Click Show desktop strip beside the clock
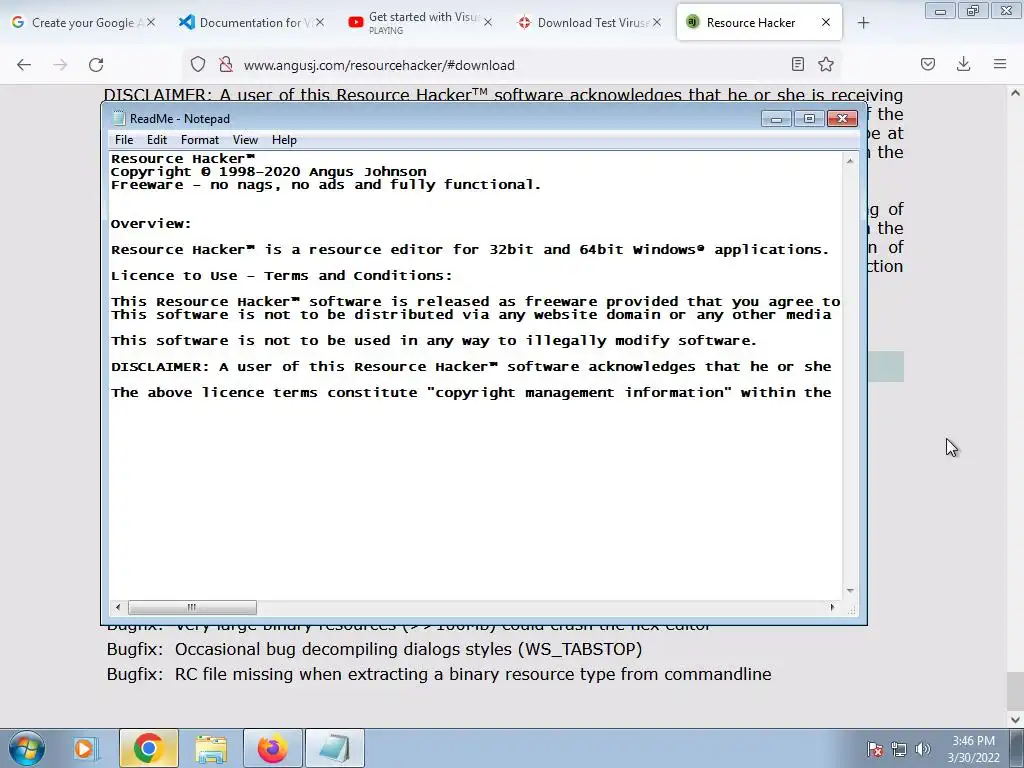Image resolution: width=1024 pixels, height=768 pixels. (x=1017, y=748)
